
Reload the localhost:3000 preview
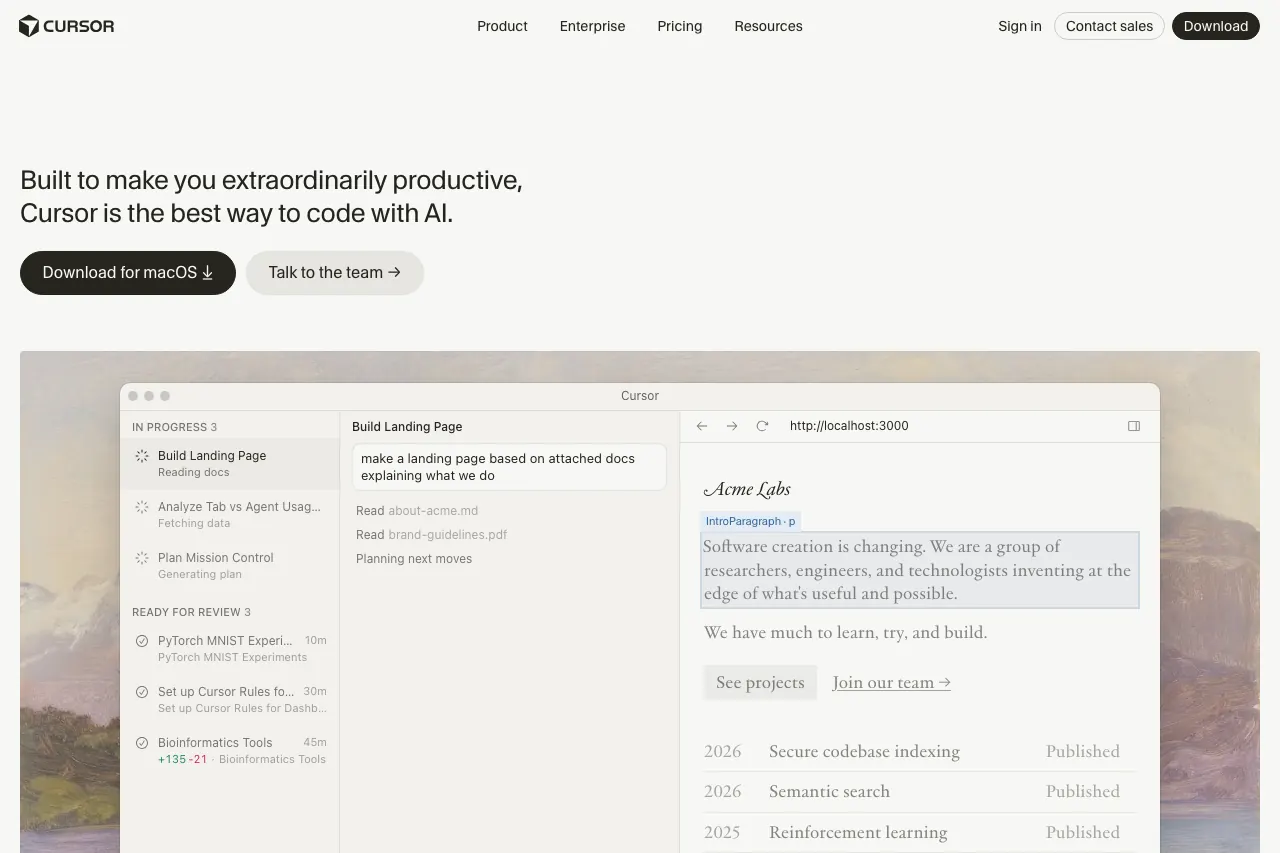pyautogui.click(x=762, y=426)
